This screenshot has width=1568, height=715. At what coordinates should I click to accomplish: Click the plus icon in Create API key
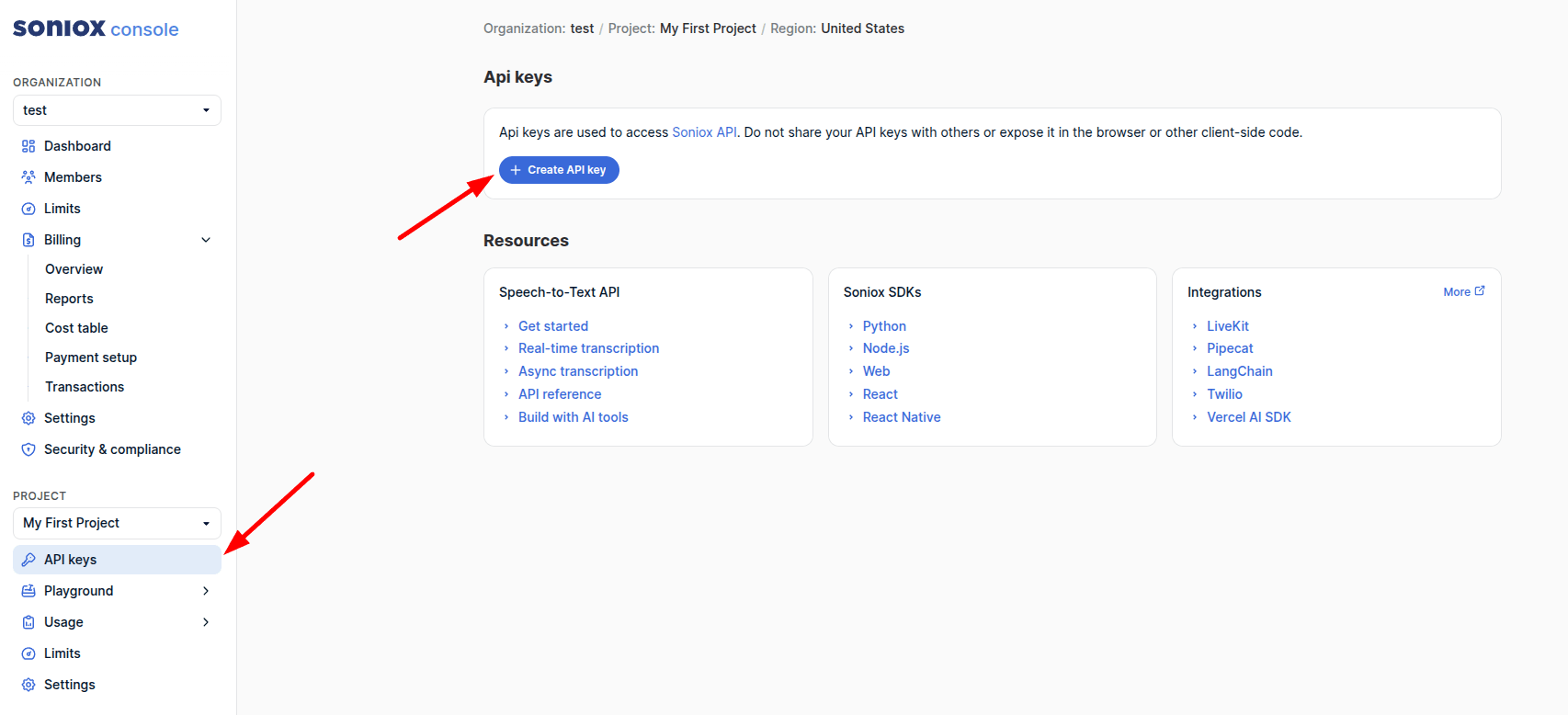click(x=516, y=170)
